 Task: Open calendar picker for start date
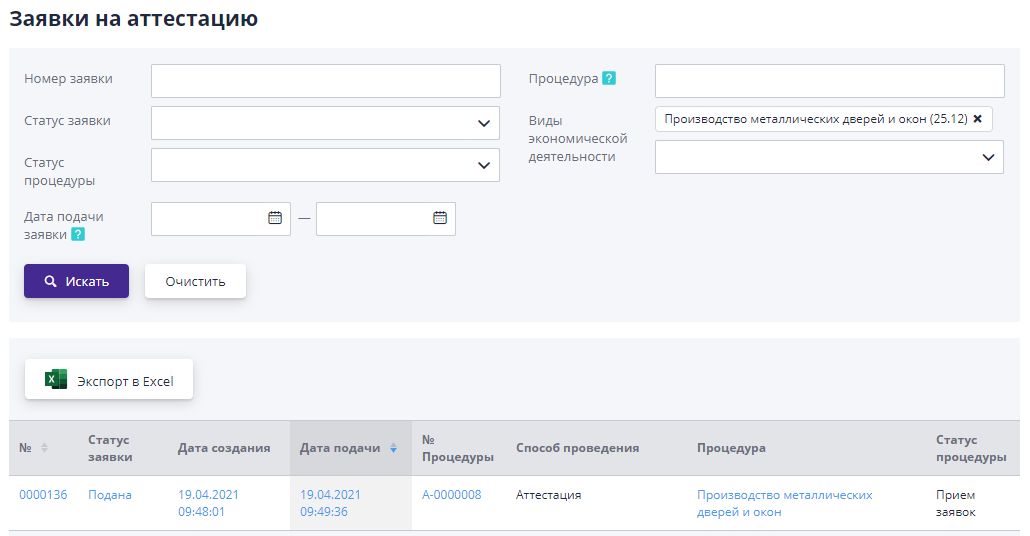pos(275,218)
